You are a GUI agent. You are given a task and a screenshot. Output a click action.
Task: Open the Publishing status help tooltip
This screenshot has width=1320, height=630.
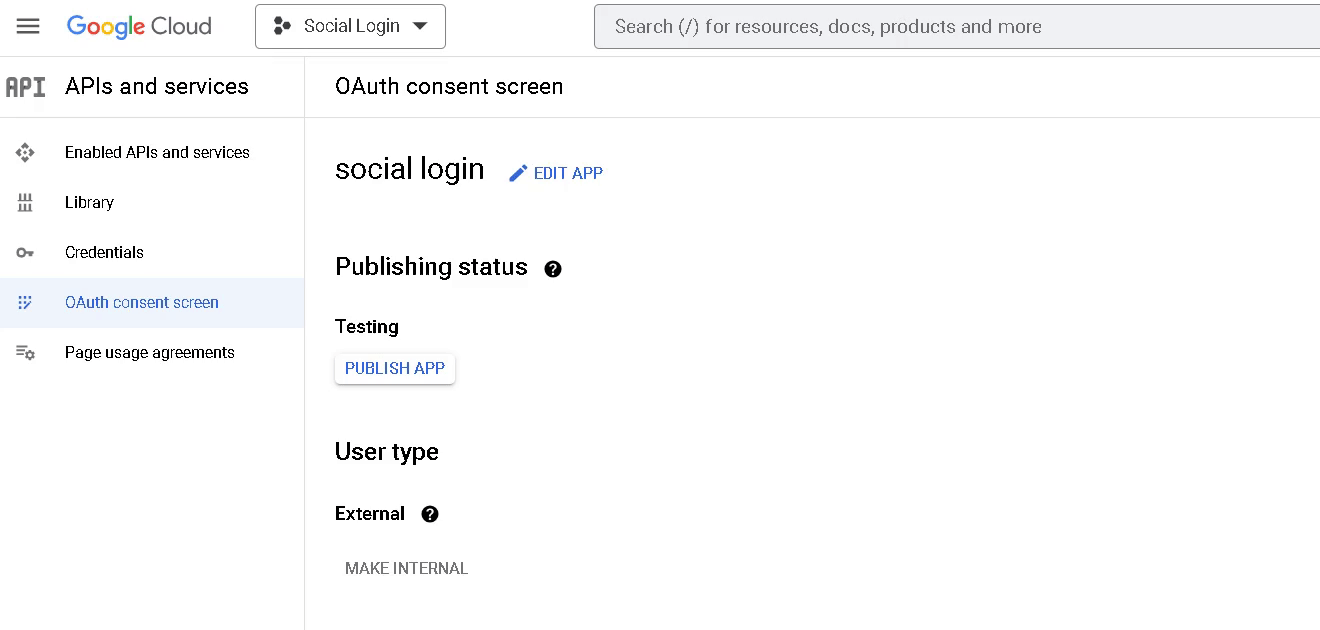coord(553,268)
